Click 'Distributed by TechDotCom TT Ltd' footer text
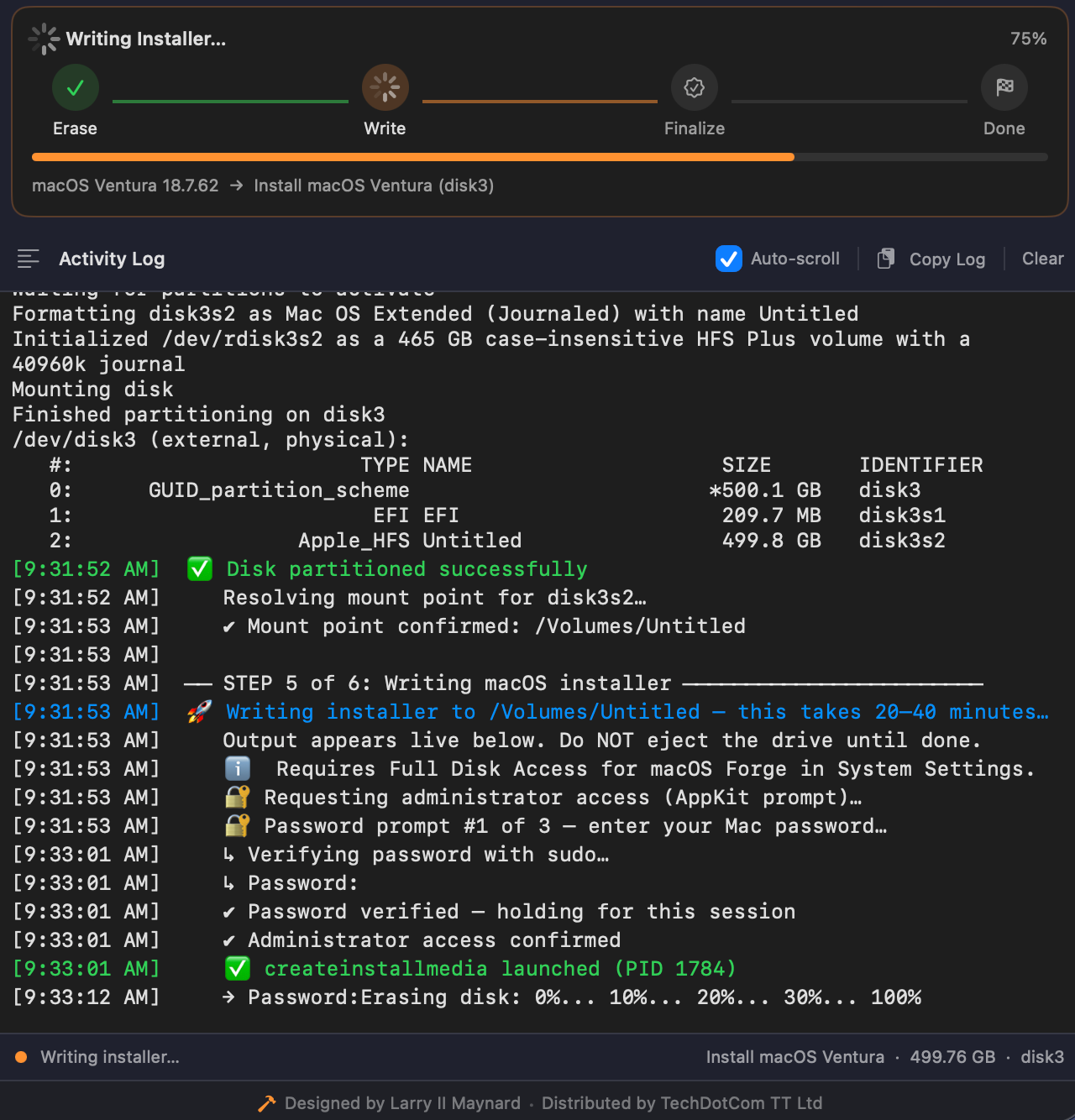 pos(682,1103)
